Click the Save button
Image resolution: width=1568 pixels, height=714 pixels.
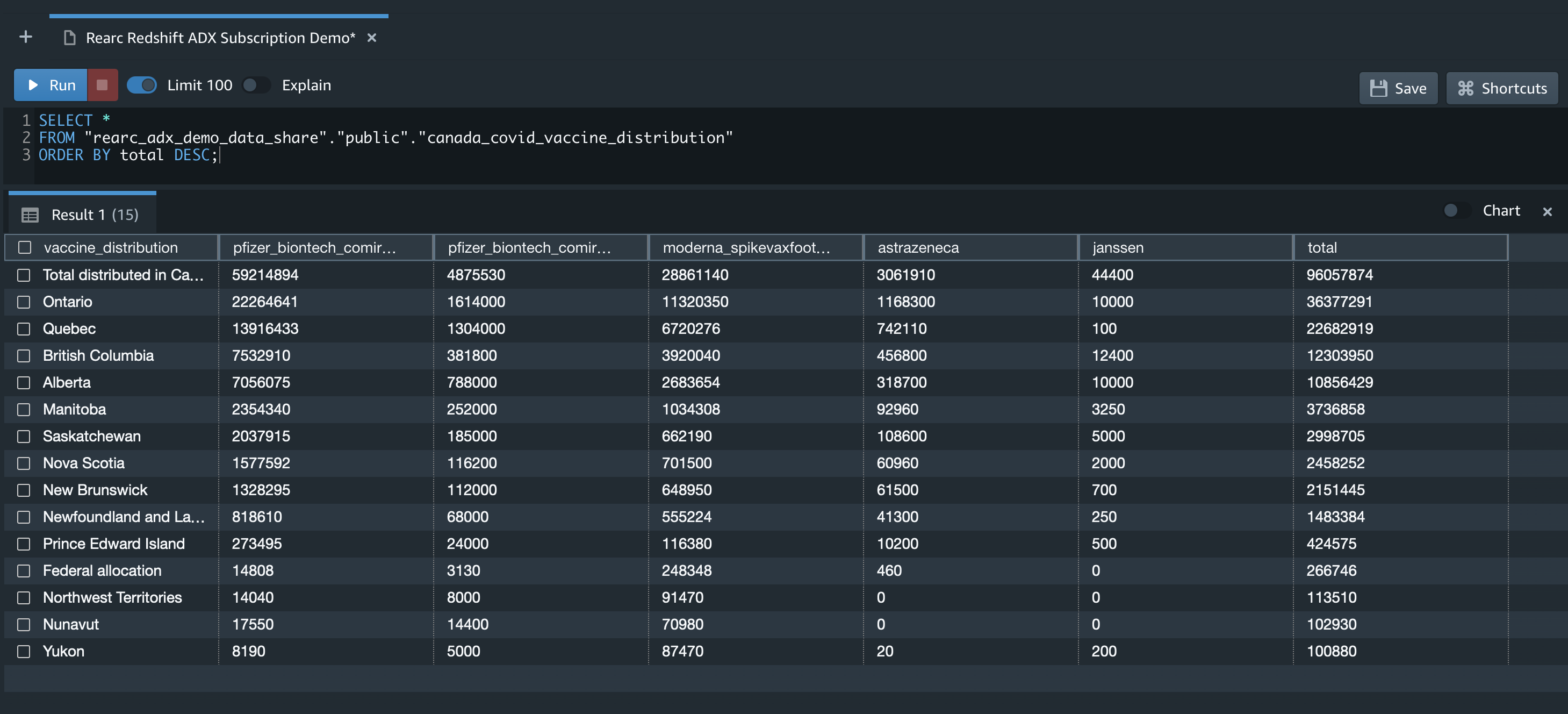coord(1398,88)
